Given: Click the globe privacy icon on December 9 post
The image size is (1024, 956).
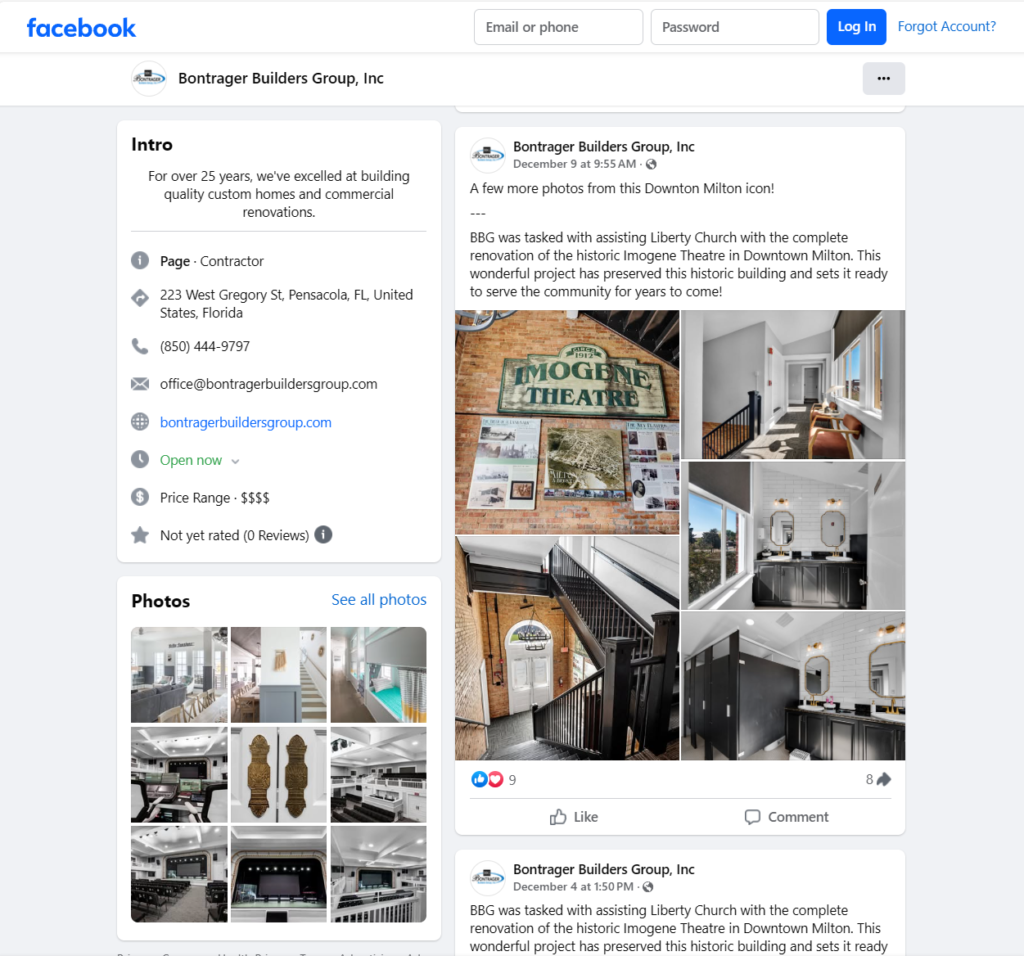Looking at the screenshot, I should click(x=651, y=164).
